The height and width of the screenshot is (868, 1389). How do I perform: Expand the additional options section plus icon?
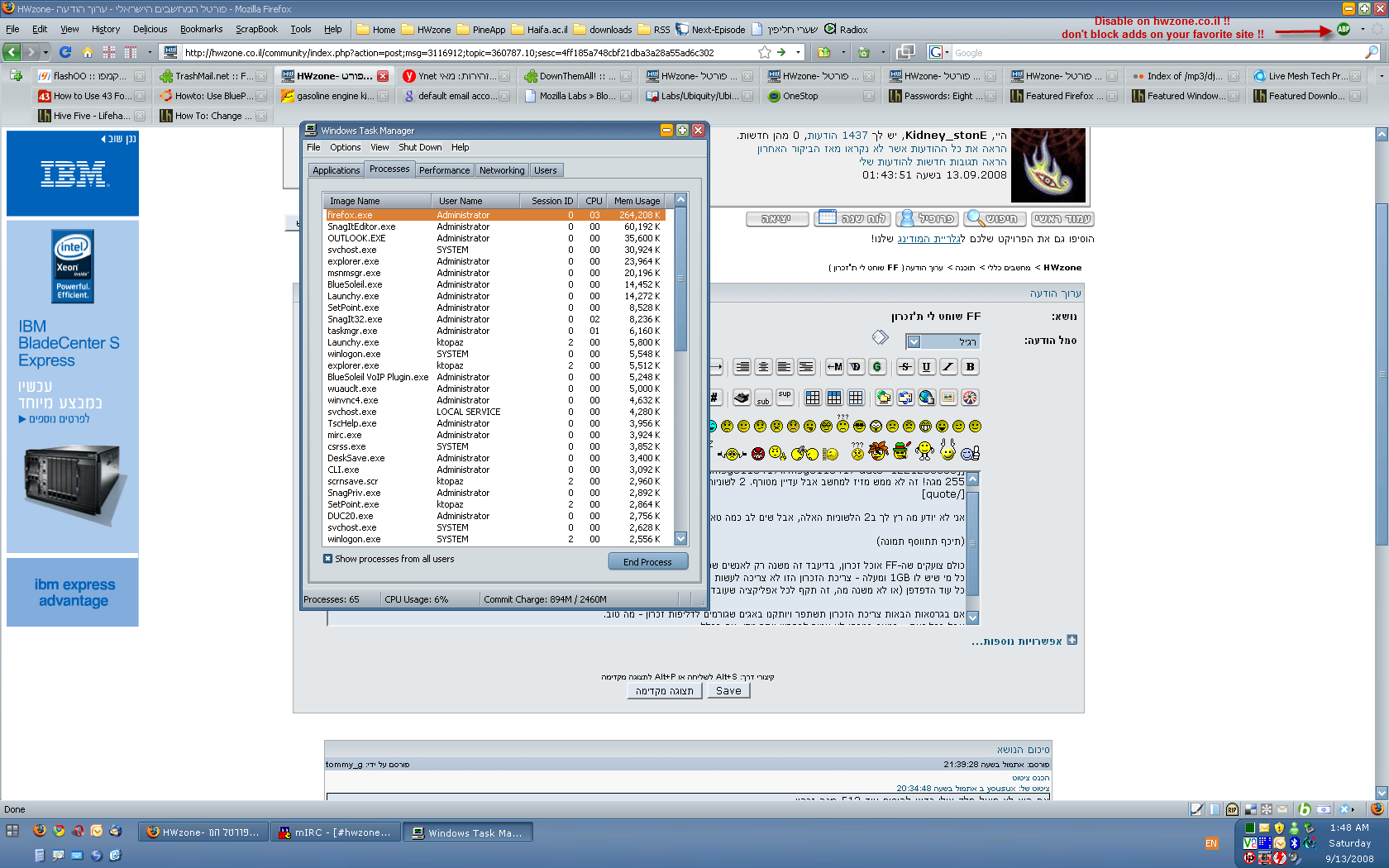[x=1072, y=640]
